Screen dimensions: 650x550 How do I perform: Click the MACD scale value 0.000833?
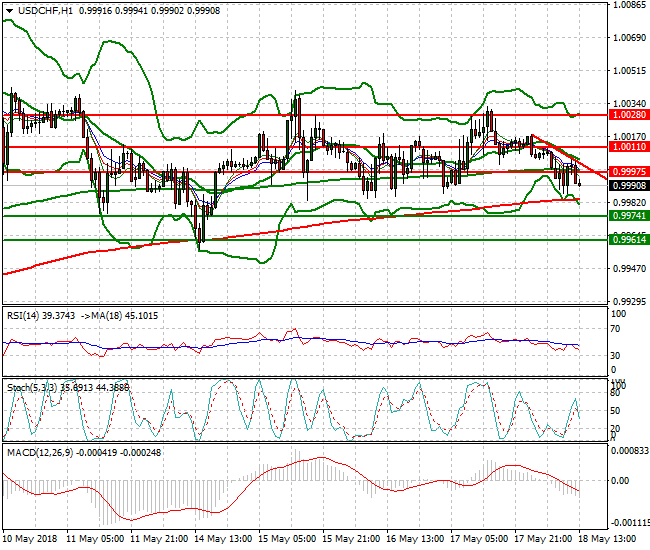pyautogui.click(x=630, y=451)
